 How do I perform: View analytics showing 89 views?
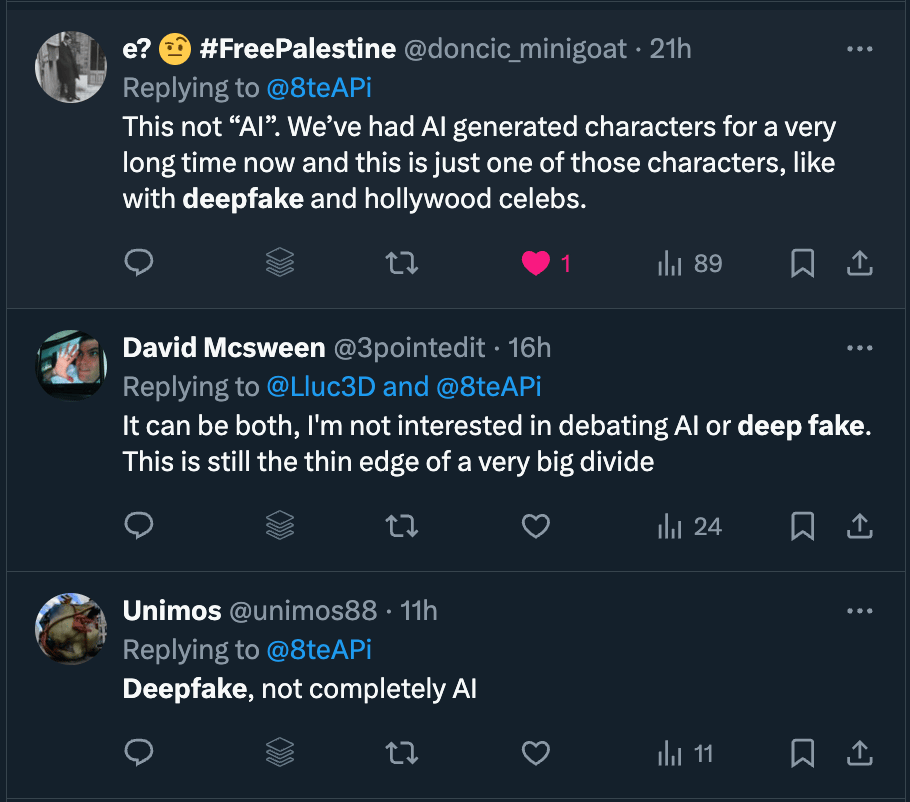[690, 263]
